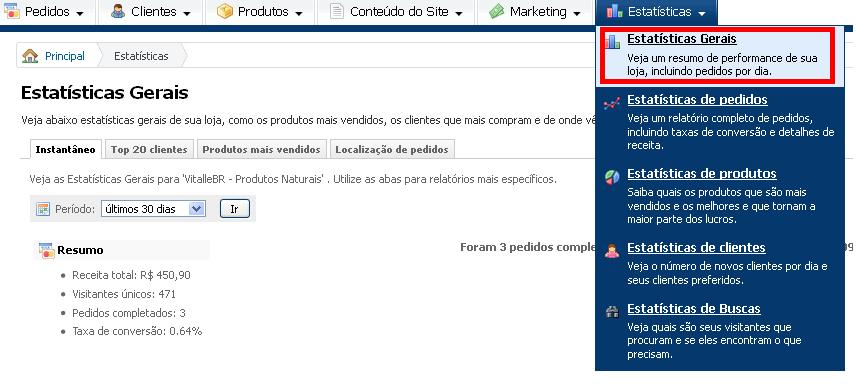Viewport: 857px width, 389px height.
Task: Click the Estatísticas de produtos pie chart icon
Action: click(612, 176)
